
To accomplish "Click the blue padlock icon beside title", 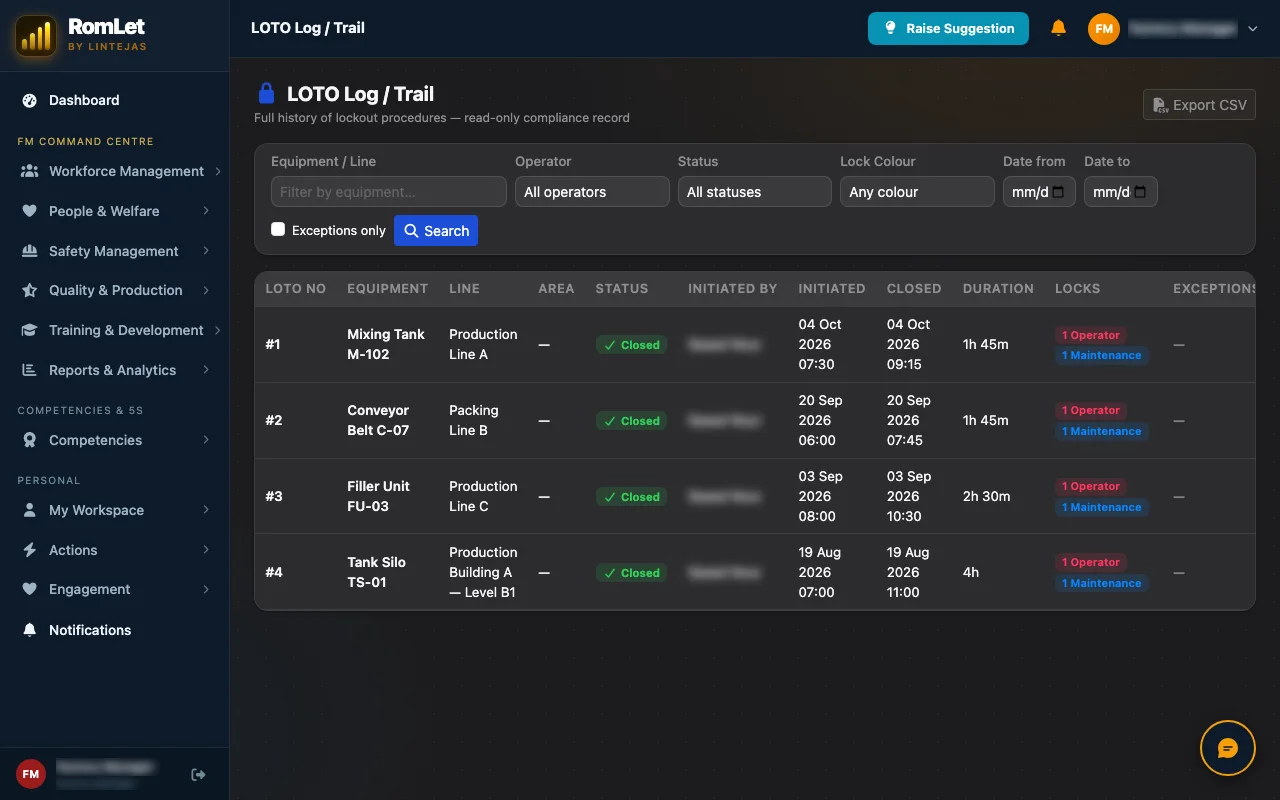I will tap(266, 93).
